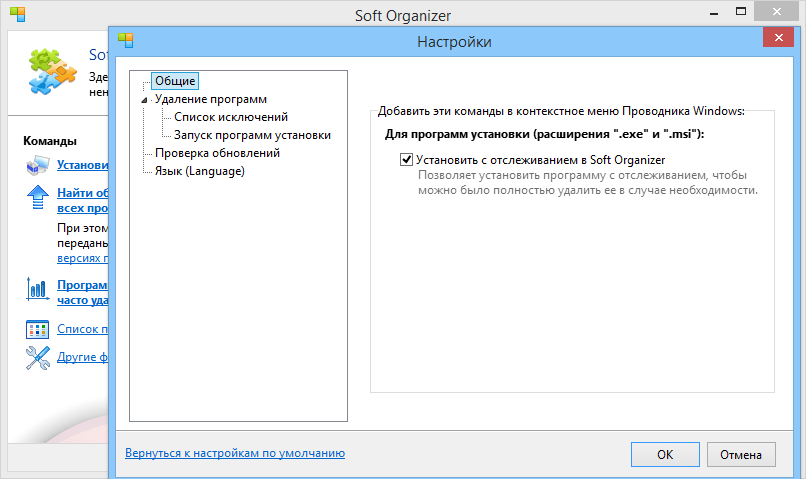This screenshot has width=806, height=479.
Task: Click the install program icon in Команды
Action: [x=38, y=165]
